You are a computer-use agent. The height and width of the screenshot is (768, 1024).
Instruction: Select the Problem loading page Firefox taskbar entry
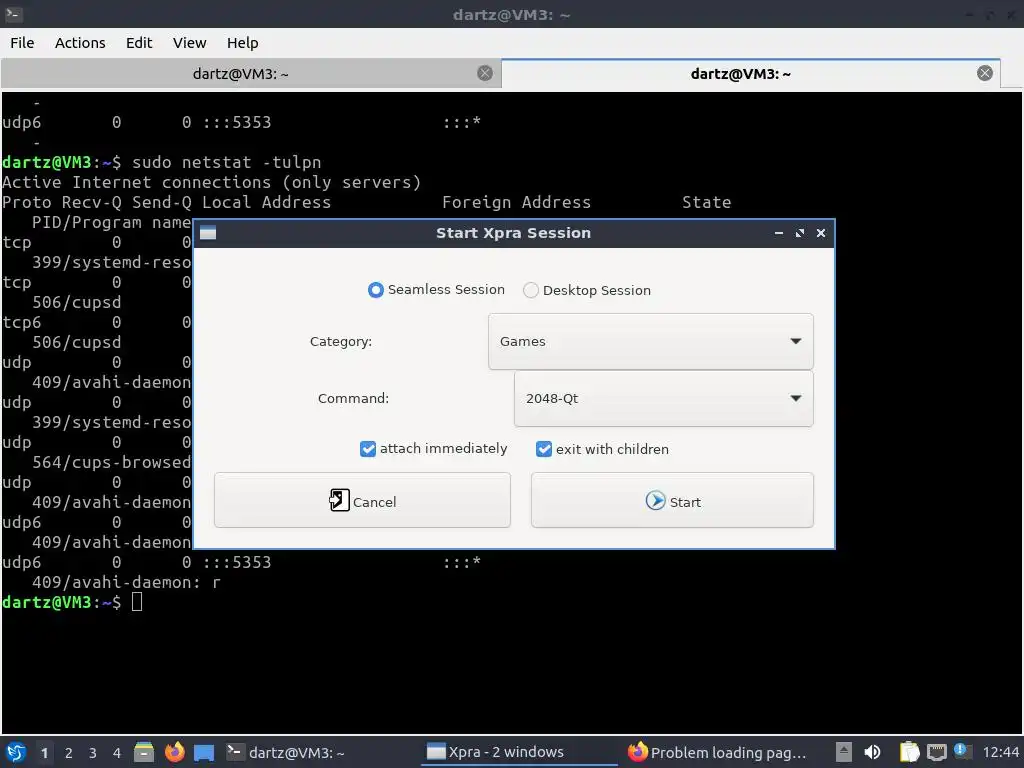(x=718, y=752)
